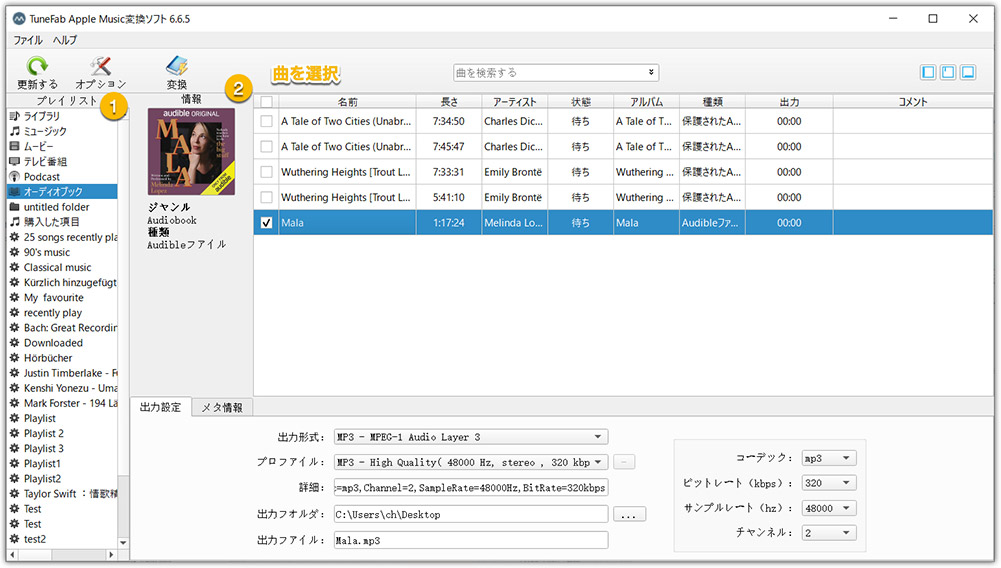The width and height of the screenshot is (1001, 568).
Task: Switch to the メタ情報 tab
Action: tap(222, 407)
